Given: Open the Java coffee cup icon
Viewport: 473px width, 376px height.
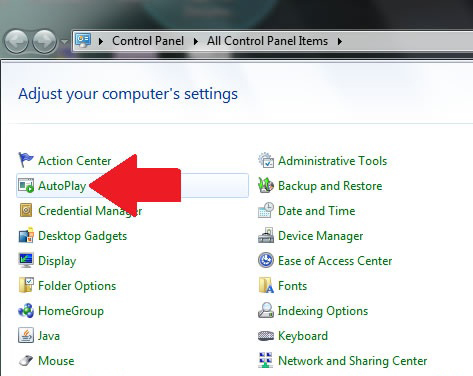Looking at the screenshot, I should tap(26, 335).
